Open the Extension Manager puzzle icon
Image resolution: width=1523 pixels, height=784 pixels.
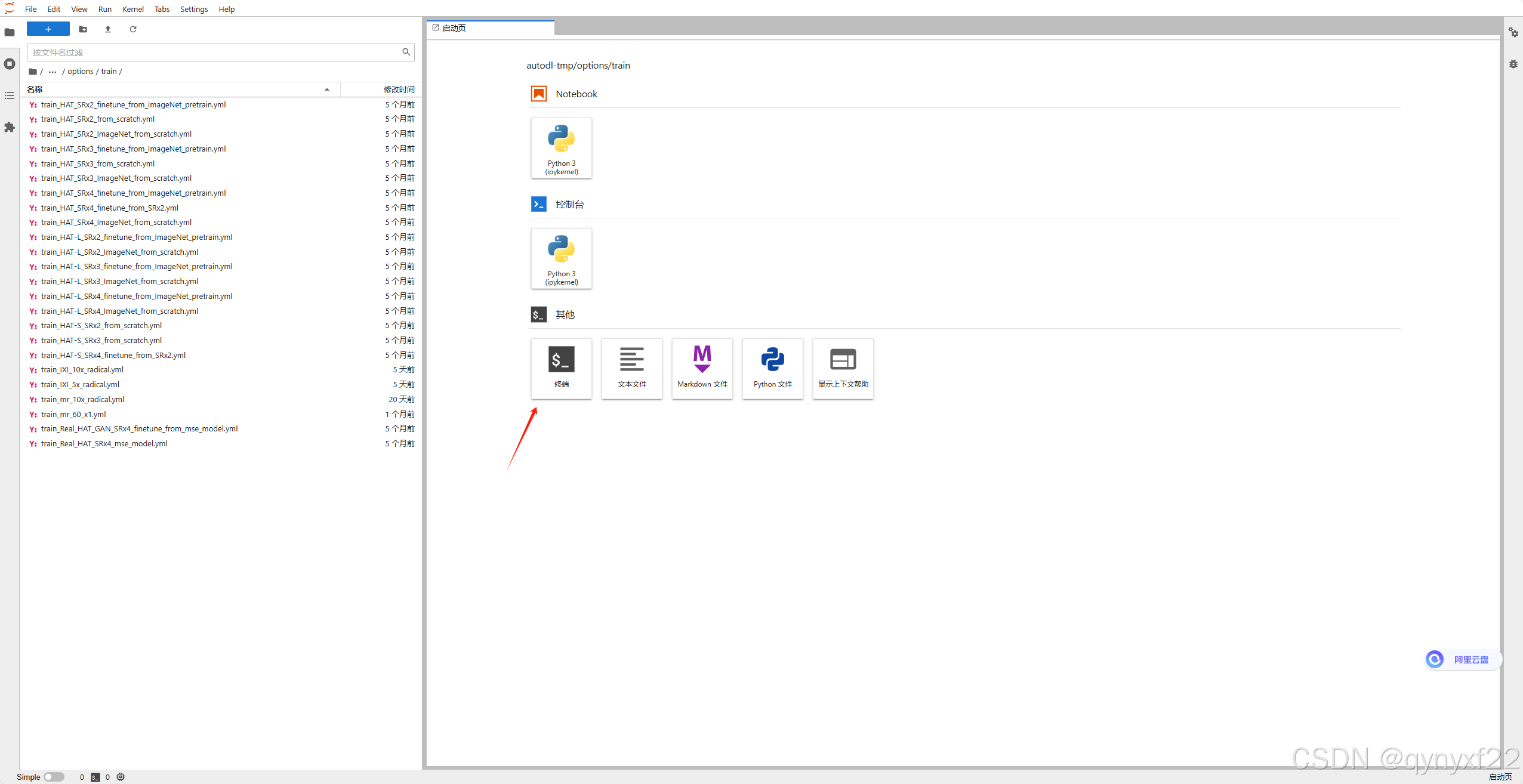(10, 127)
